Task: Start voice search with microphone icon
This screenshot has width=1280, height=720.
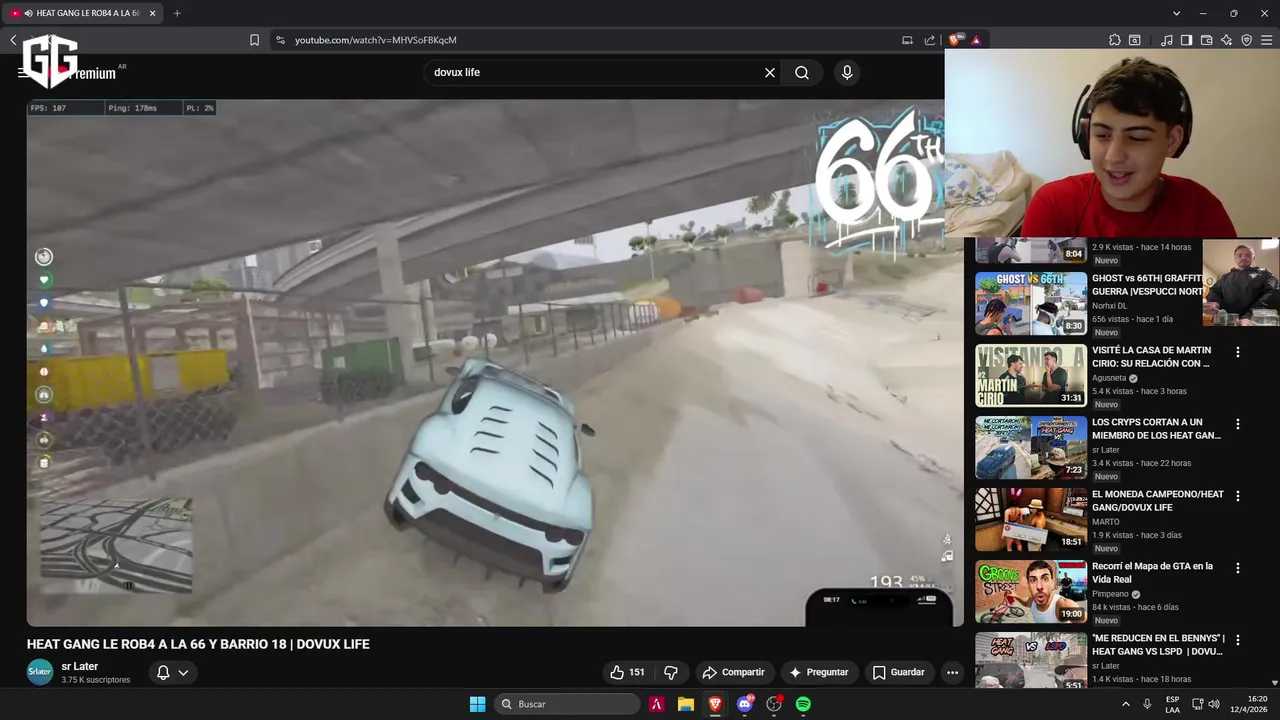Action: pyautogui.click(x=847, y=72)
